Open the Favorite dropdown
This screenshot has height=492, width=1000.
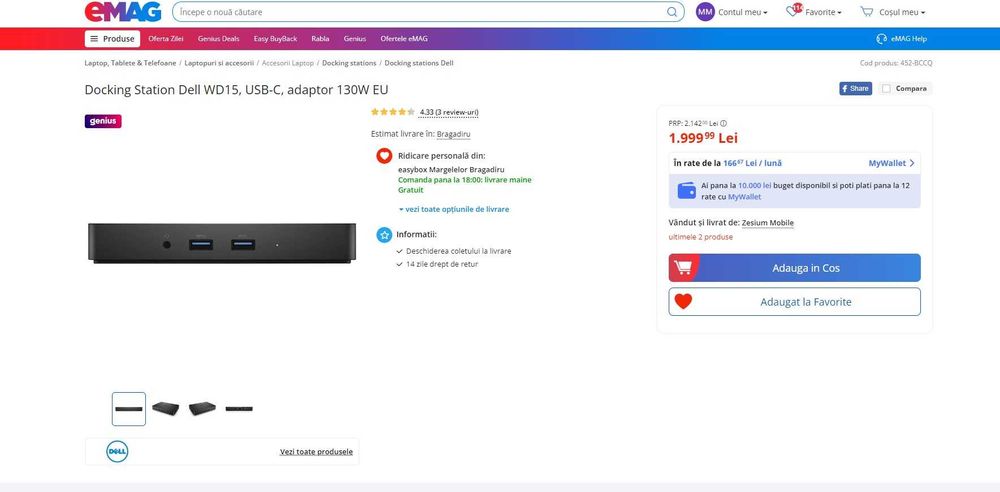click(823, 12)
